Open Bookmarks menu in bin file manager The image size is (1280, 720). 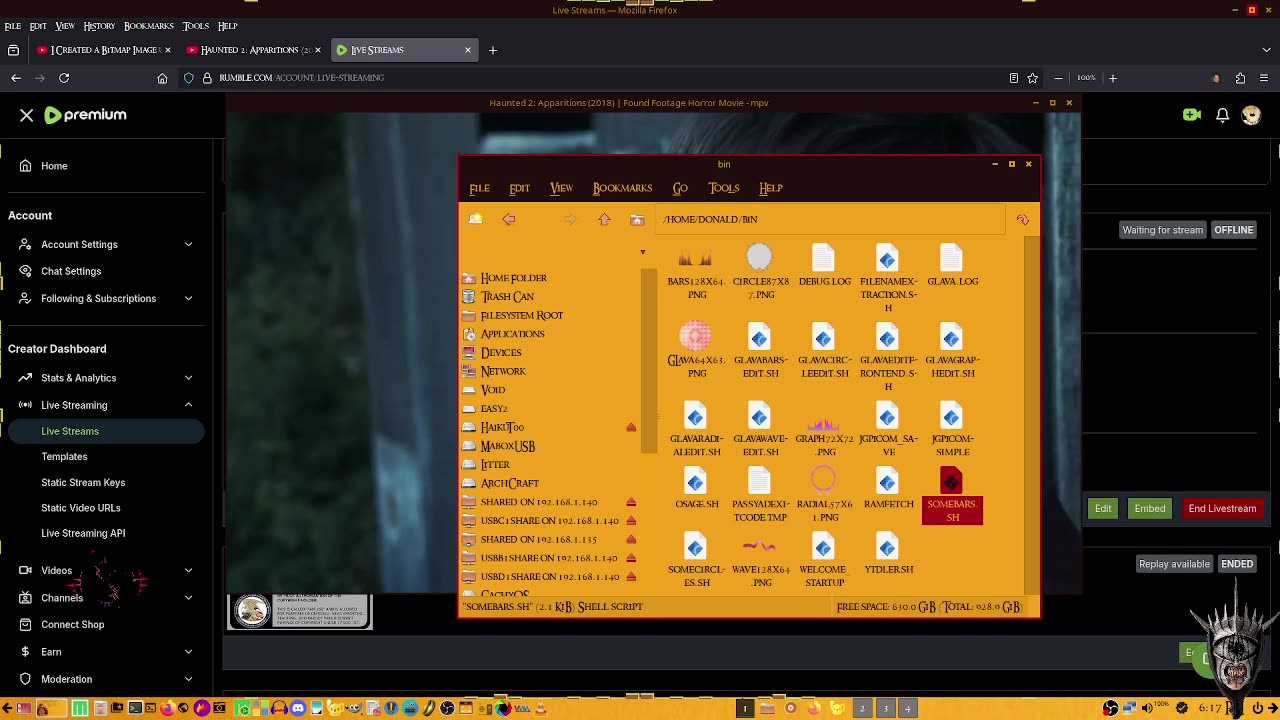[x=622, y=188]
